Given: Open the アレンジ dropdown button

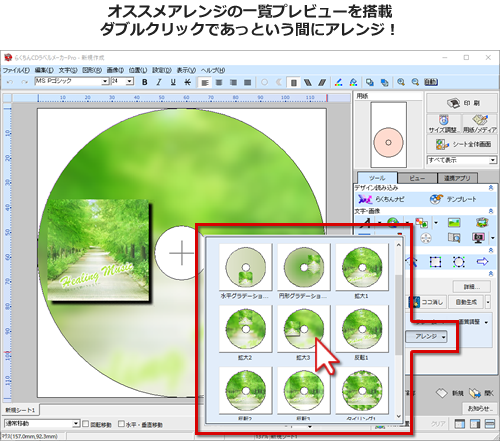Looking at the screenshot, I should tap(426, 337).
